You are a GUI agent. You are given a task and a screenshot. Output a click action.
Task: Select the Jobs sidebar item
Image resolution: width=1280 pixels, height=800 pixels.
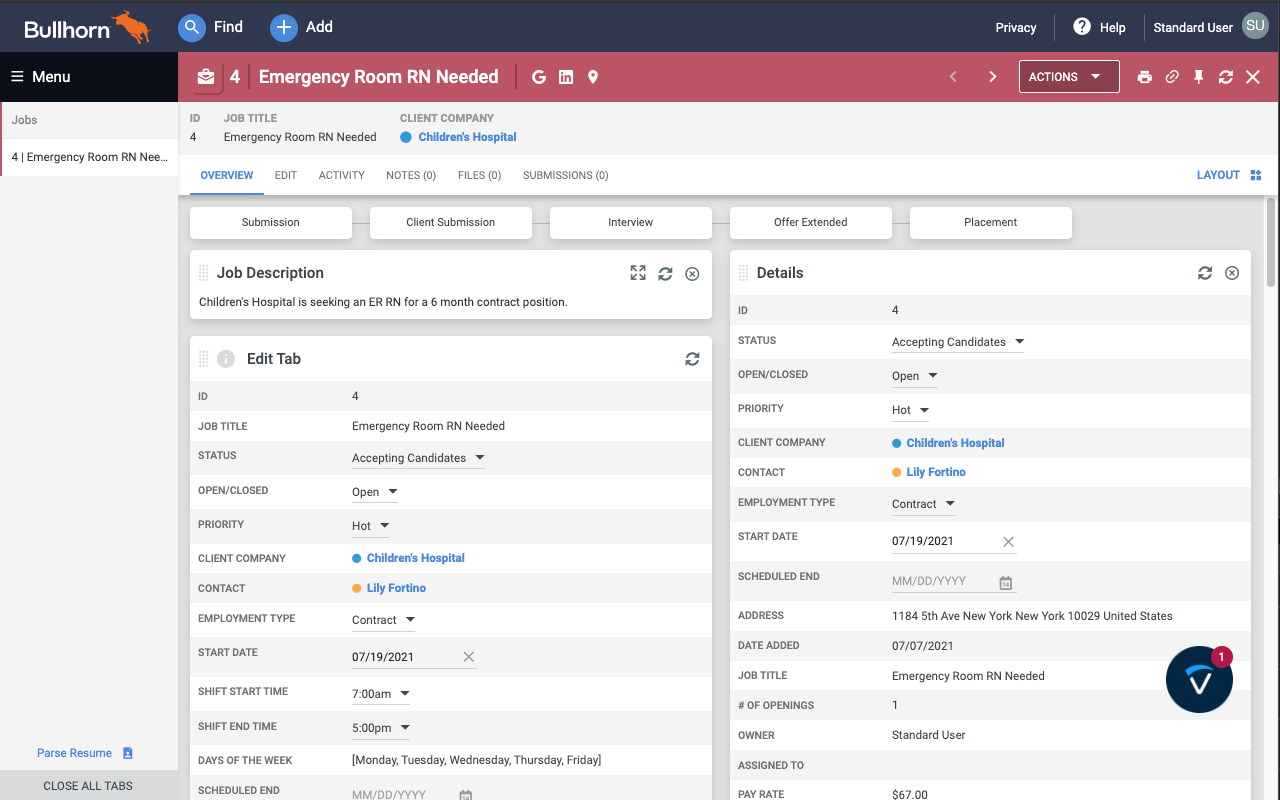pyautogui.click(x=90, y=120)
